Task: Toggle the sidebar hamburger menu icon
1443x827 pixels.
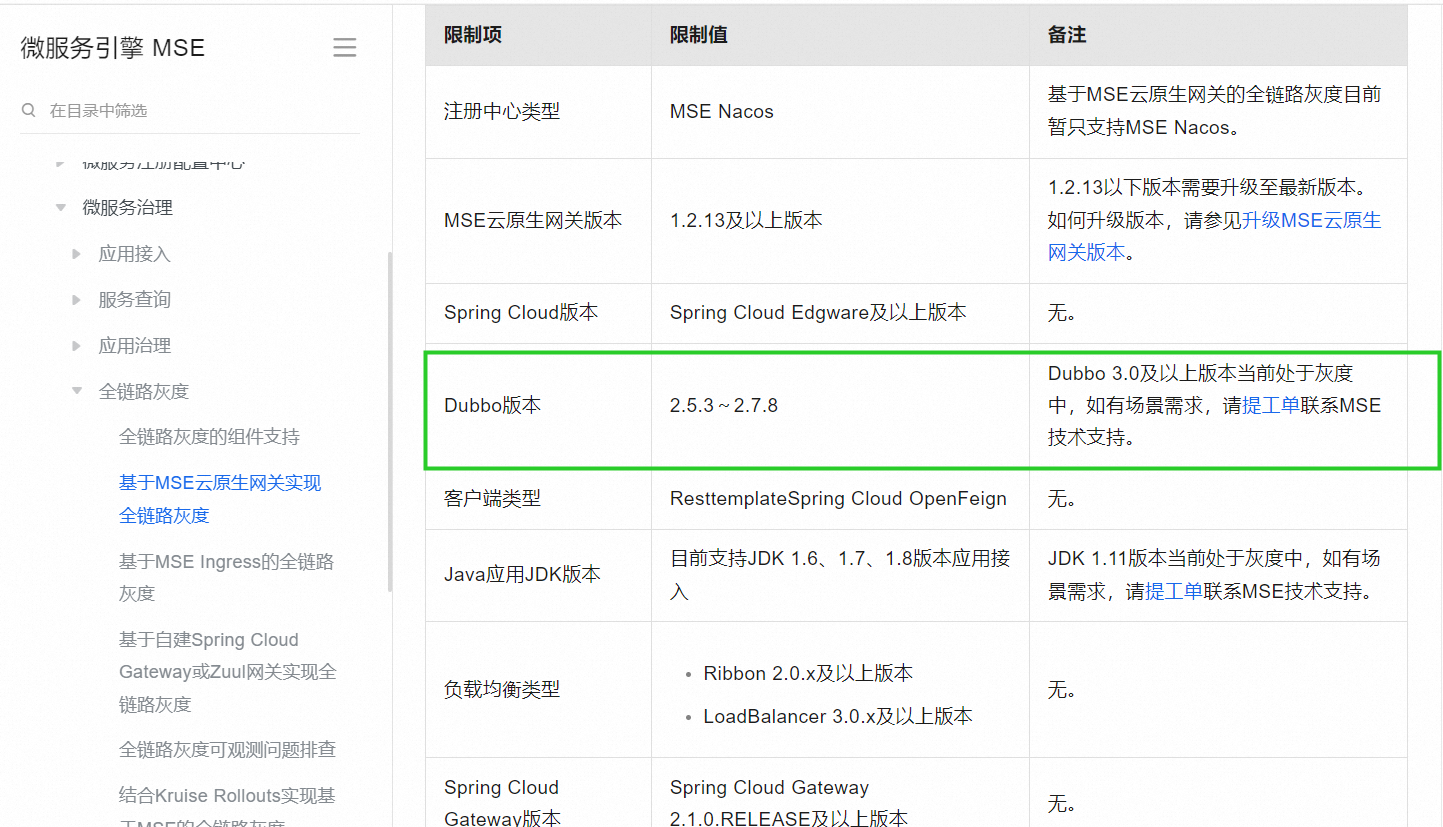Action: click(345, 48)
